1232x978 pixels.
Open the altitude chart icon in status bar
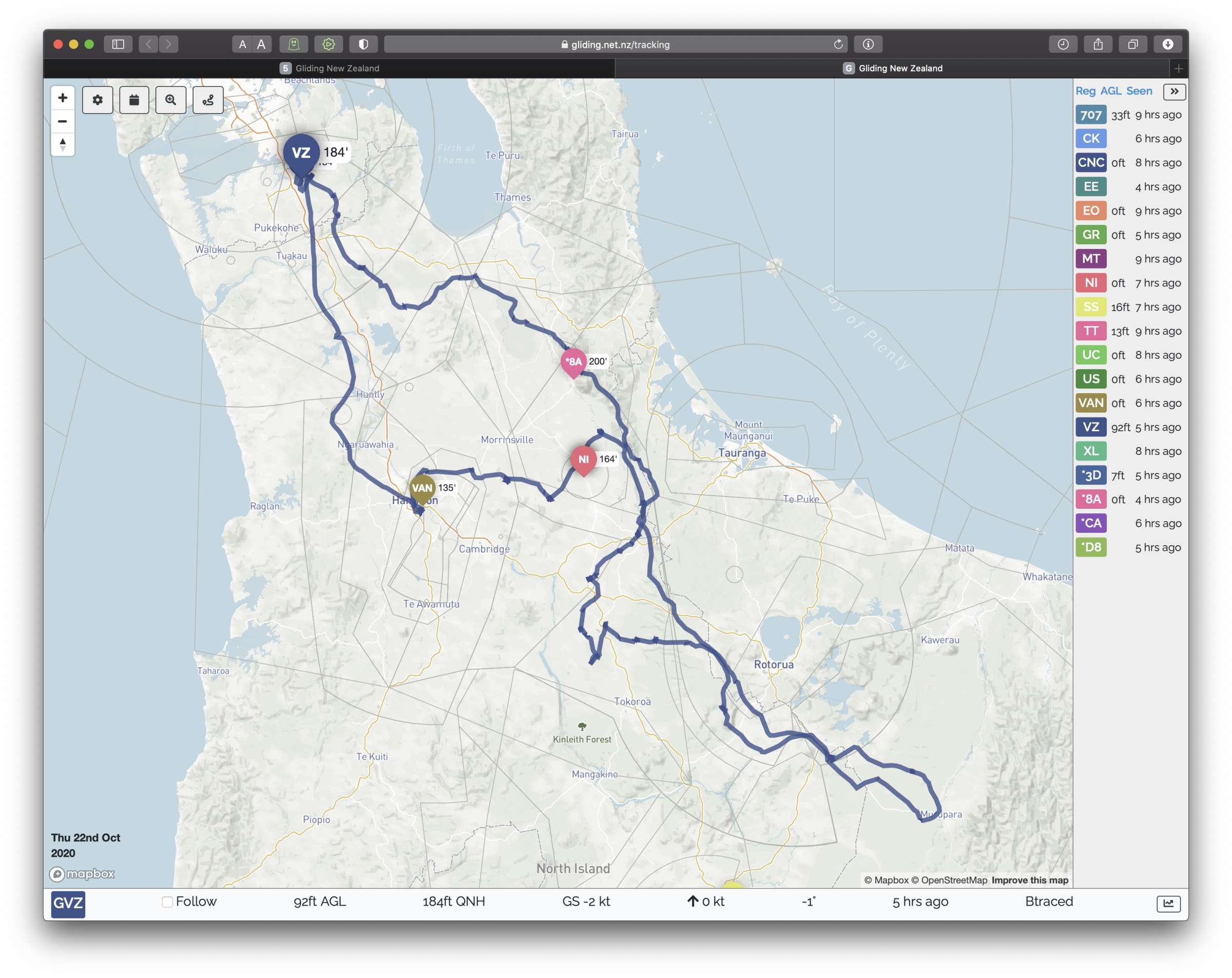click(1168, 903)
